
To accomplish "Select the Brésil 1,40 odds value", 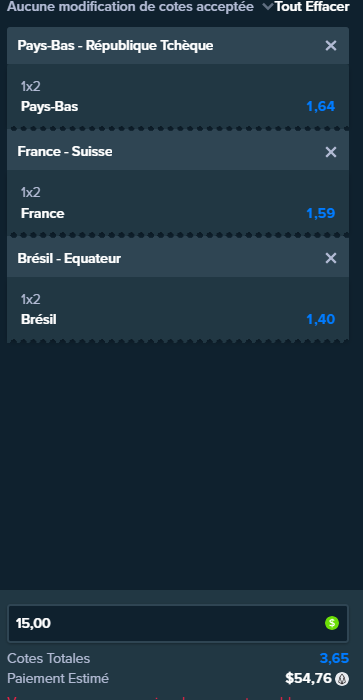I will (321, 320).
